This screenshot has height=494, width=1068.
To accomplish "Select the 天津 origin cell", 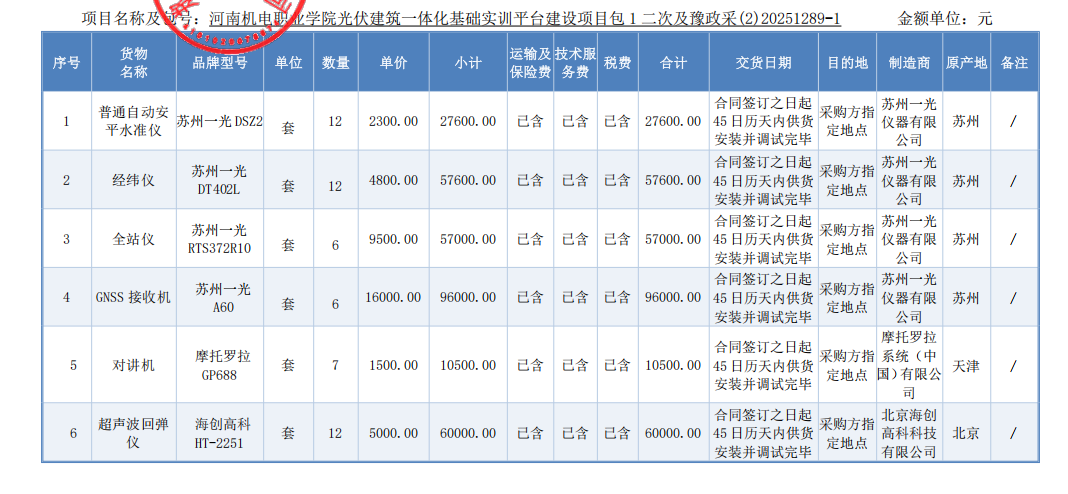I will click(966, 365).
